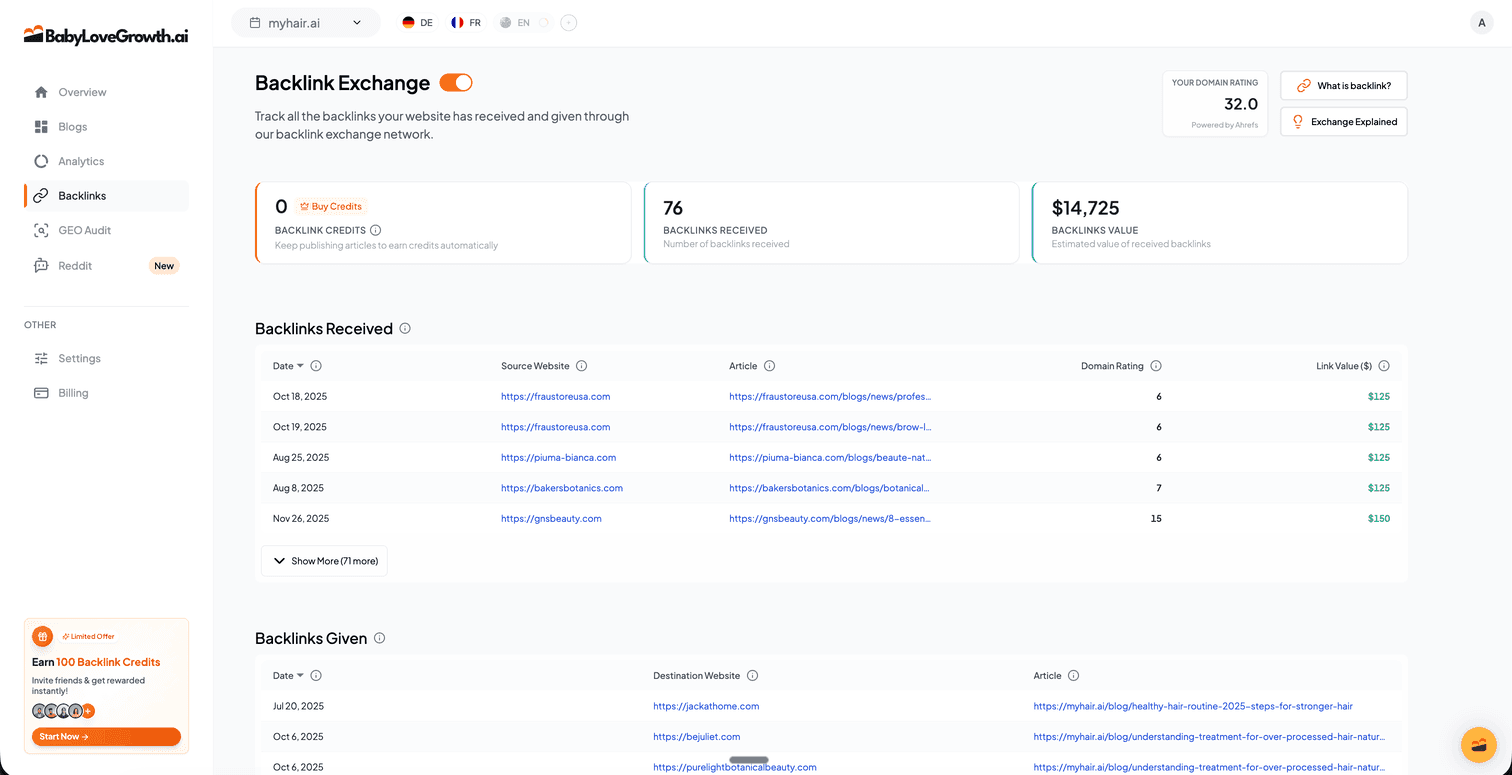The image size is (1512, 775).
Task: Click the Buy Credits button
Action: click(330, 206)
